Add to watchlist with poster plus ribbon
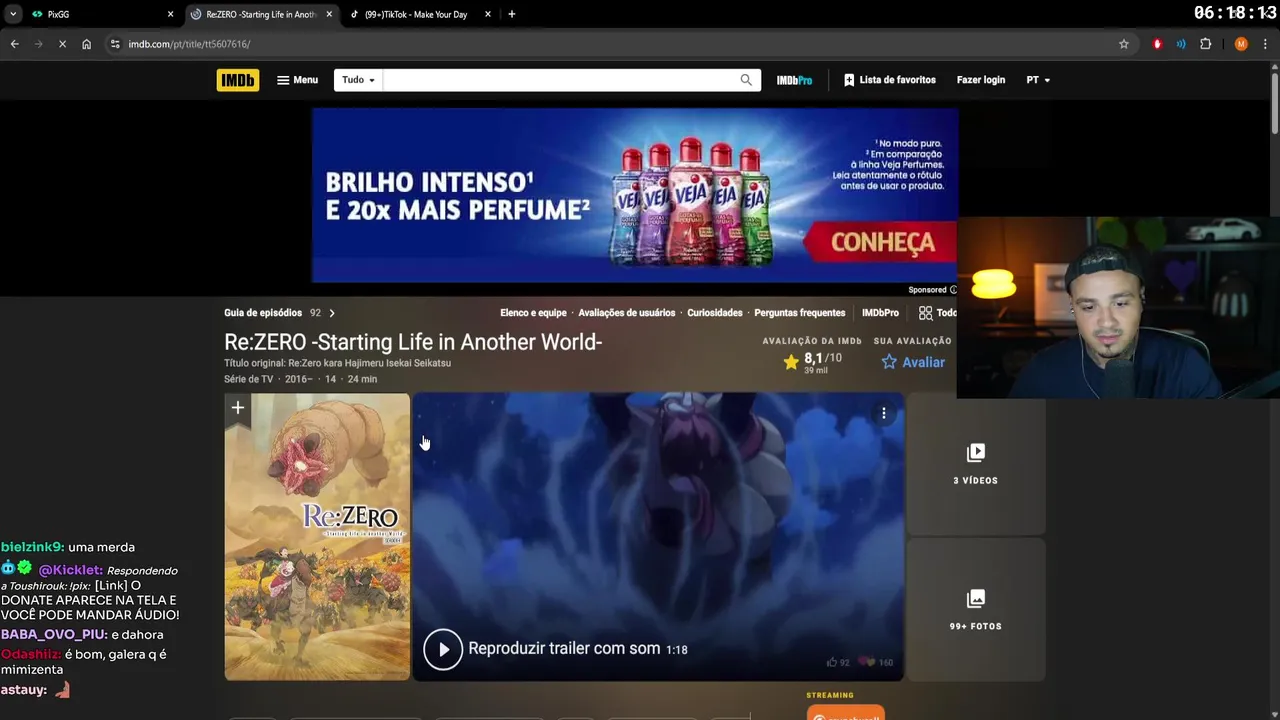 tap(237, 408)
